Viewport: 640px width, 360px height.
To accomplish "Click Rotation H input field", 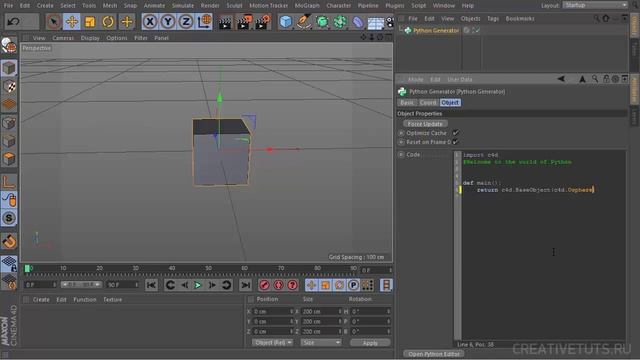I will tap(370, 311).
